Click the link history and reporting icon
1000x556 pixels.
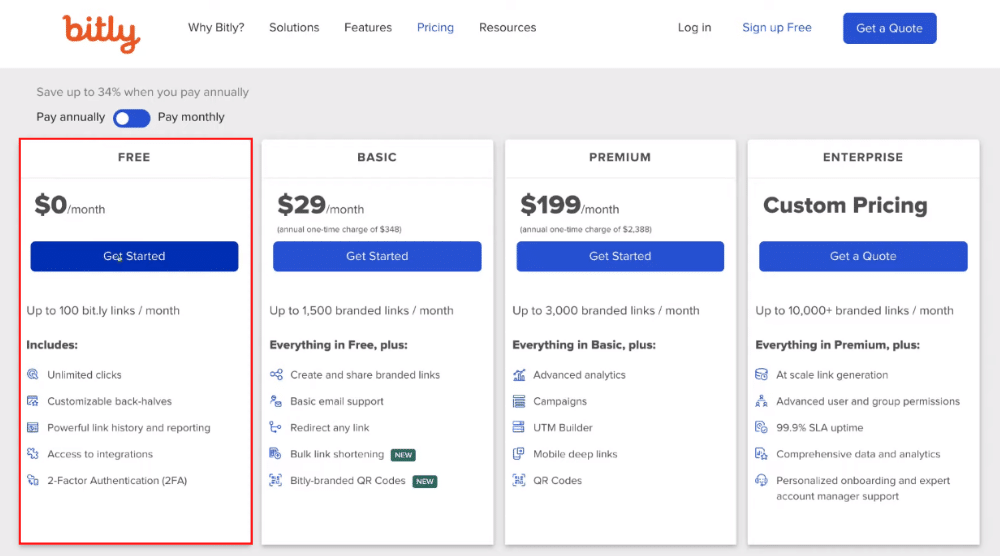tap(33, 427)
